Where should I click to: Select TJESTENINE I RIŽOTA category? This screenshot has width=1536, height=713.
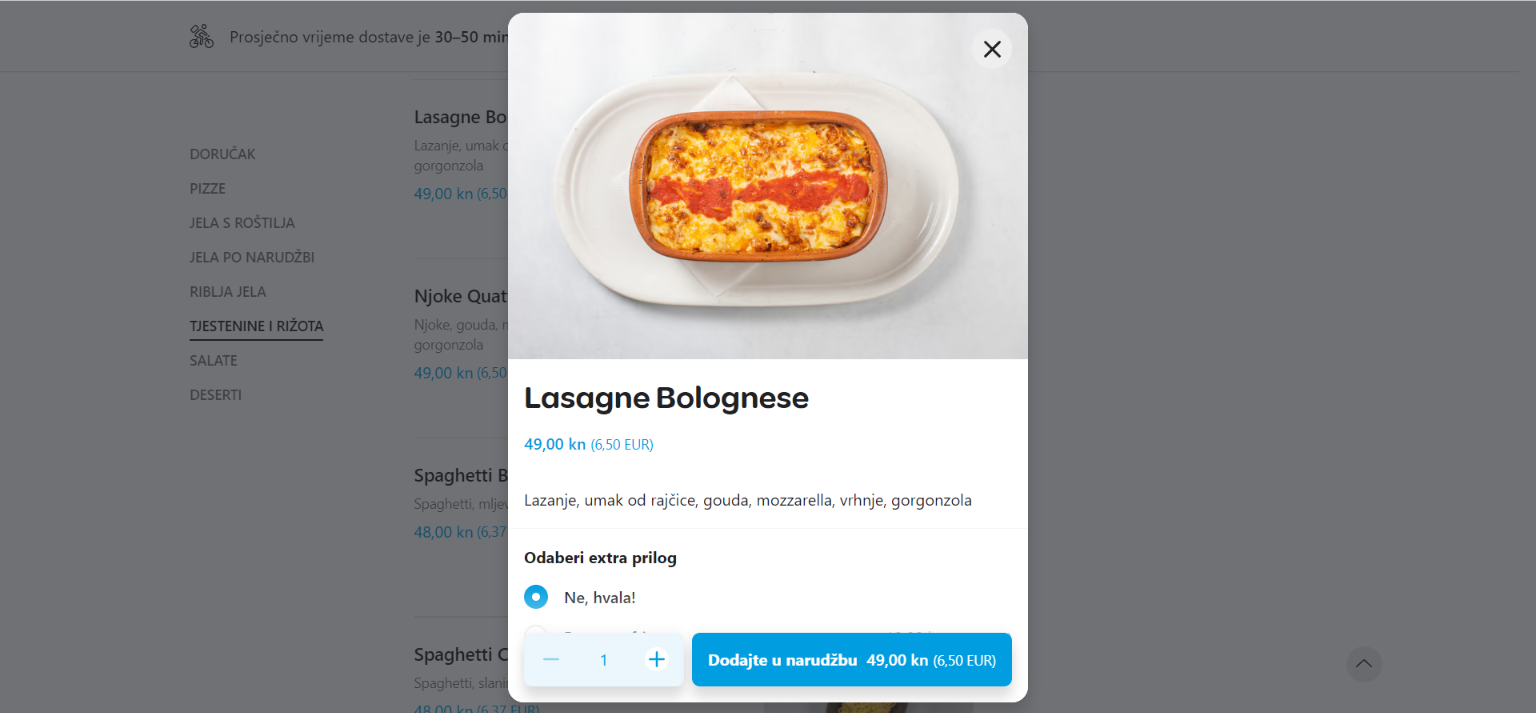[256, 326]
